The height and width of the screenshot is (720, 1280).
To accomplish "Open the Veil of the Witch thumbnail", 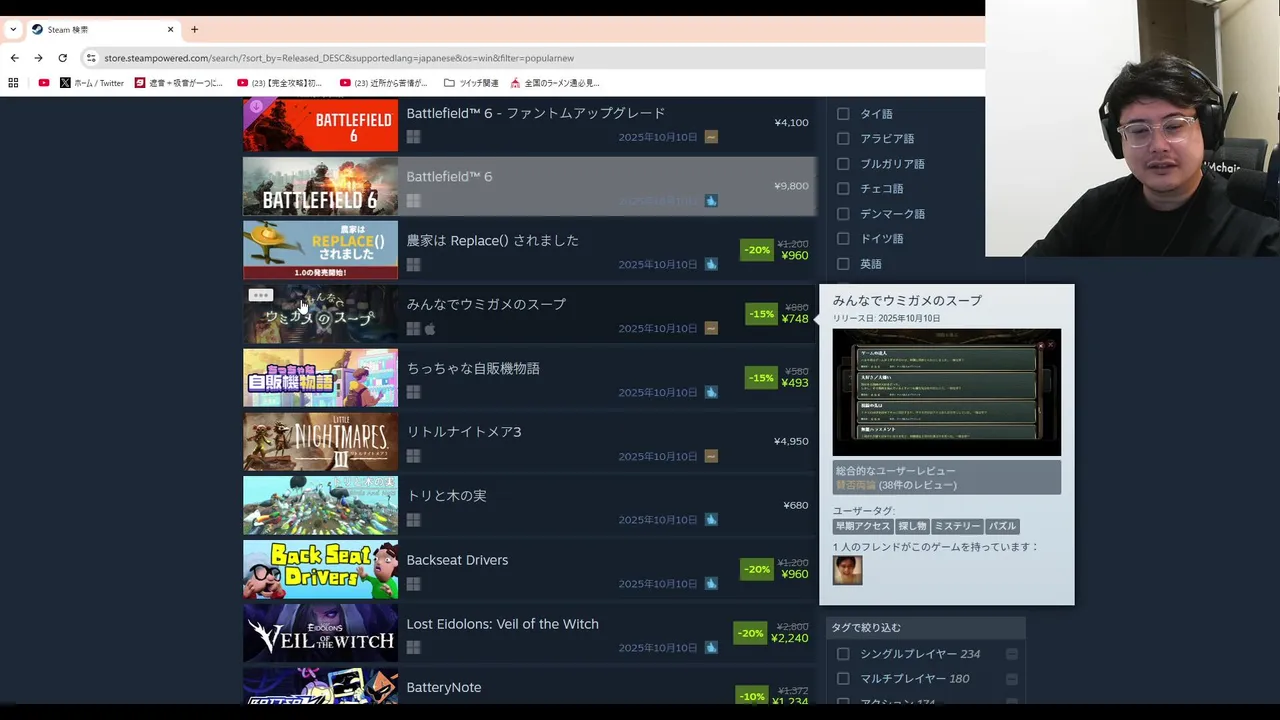I will pyautogui.click(x=320, y=633).
